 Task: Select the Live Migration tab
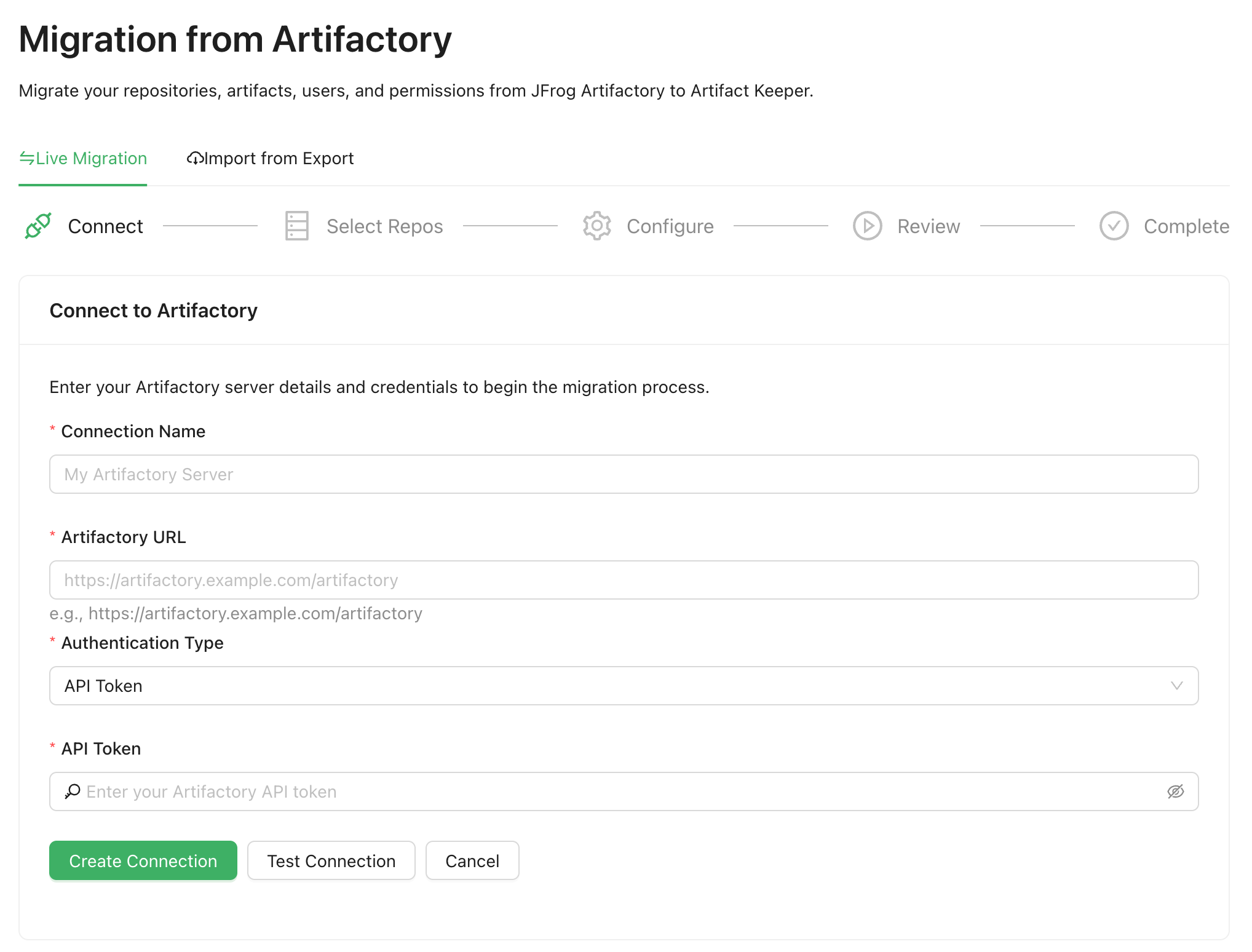click(83, 158)
